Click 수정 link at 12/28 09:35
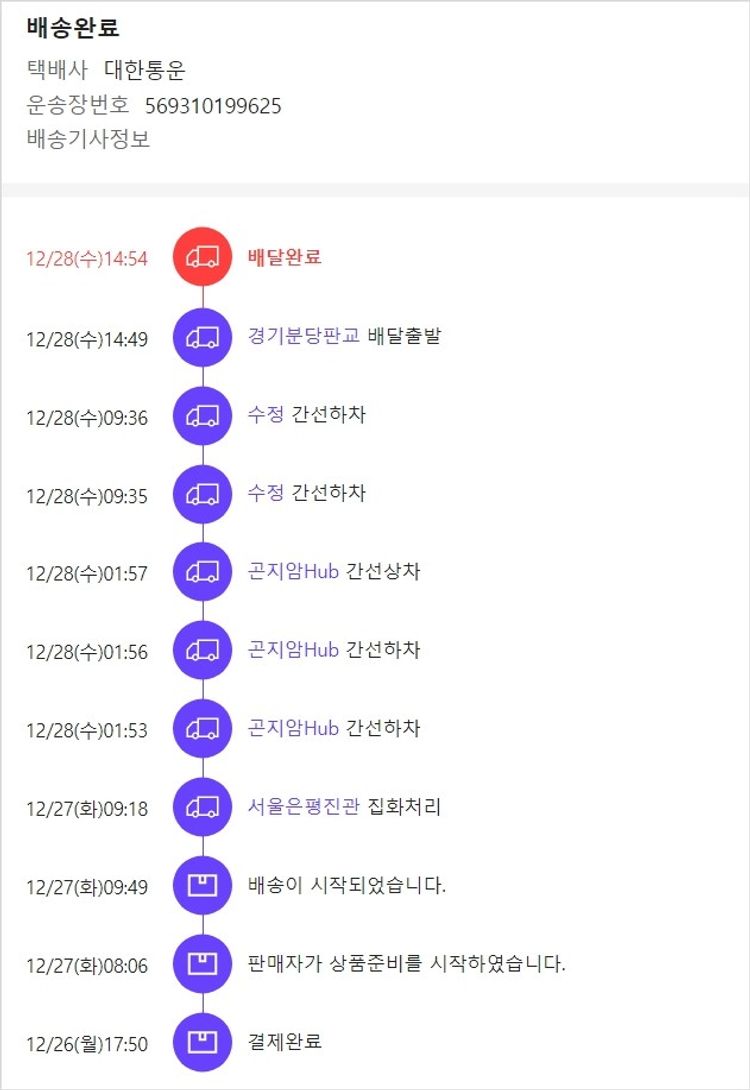 266,493
